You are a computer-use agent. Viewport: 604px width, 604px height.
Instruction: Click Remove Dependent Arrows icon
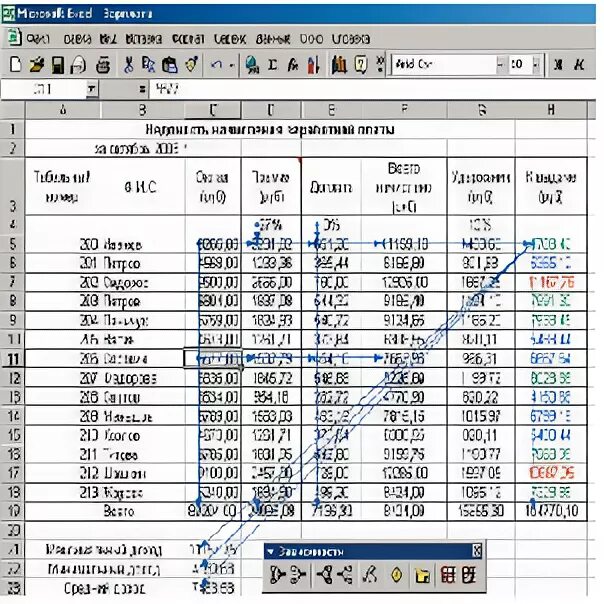click(x=344, y=575)
